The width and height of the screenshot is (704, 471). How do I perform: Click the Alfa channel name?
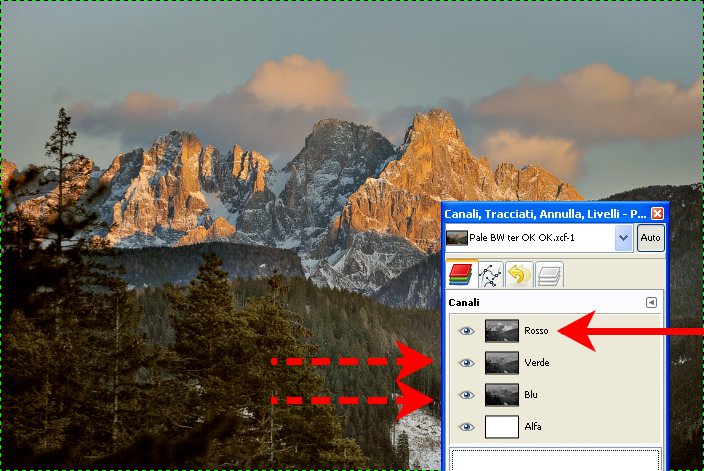point(532,426)
